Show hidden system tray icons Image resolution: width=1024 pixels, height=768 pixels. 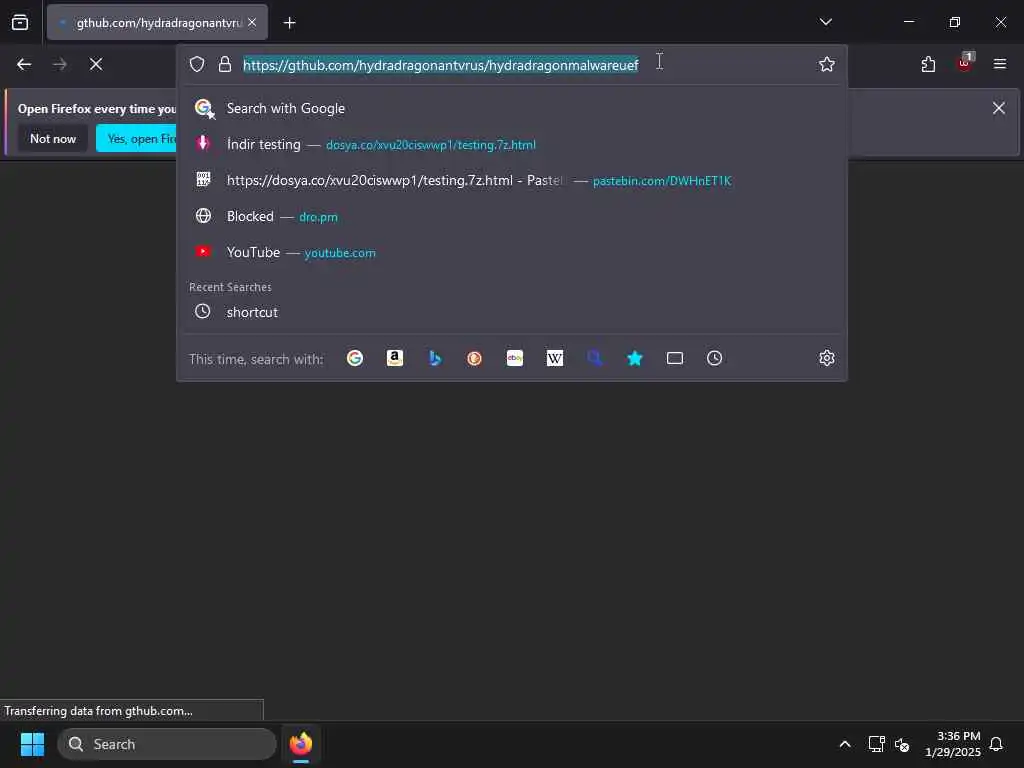[844, 744]
